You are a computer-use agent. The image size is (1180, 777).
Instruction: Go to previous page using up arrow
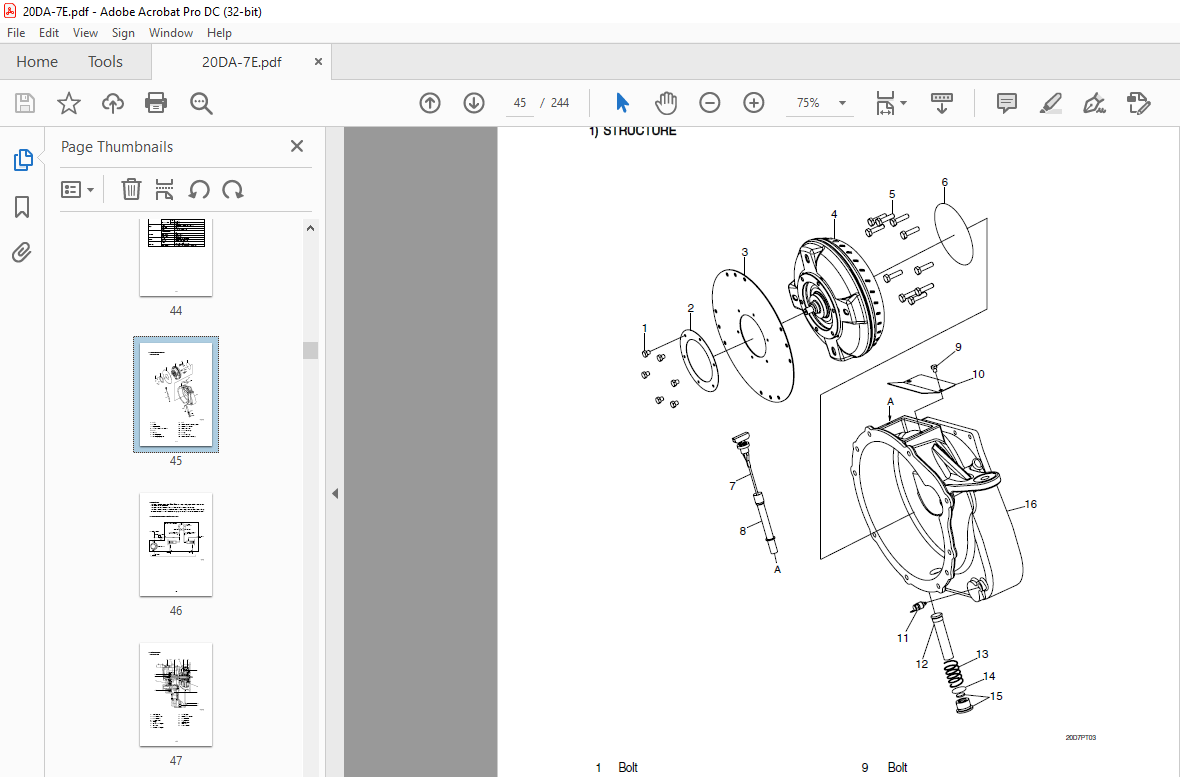tap(430, 103)
